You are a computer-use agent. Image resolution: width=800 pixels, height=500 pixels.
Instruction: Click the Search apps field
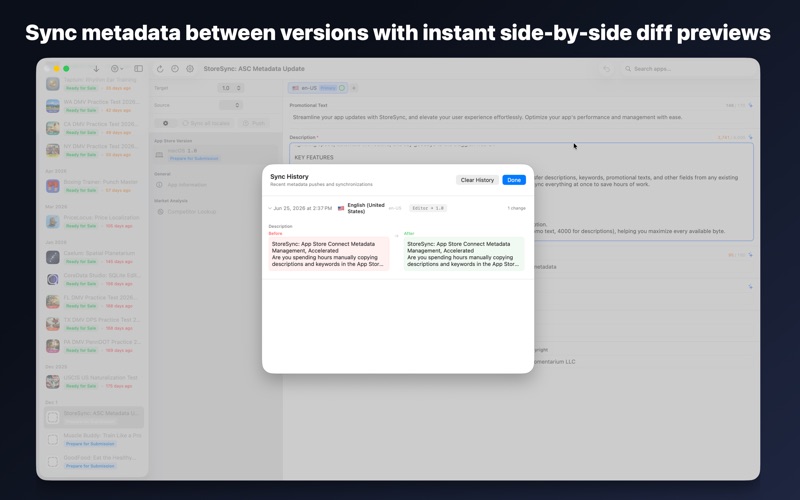point(687,69)
